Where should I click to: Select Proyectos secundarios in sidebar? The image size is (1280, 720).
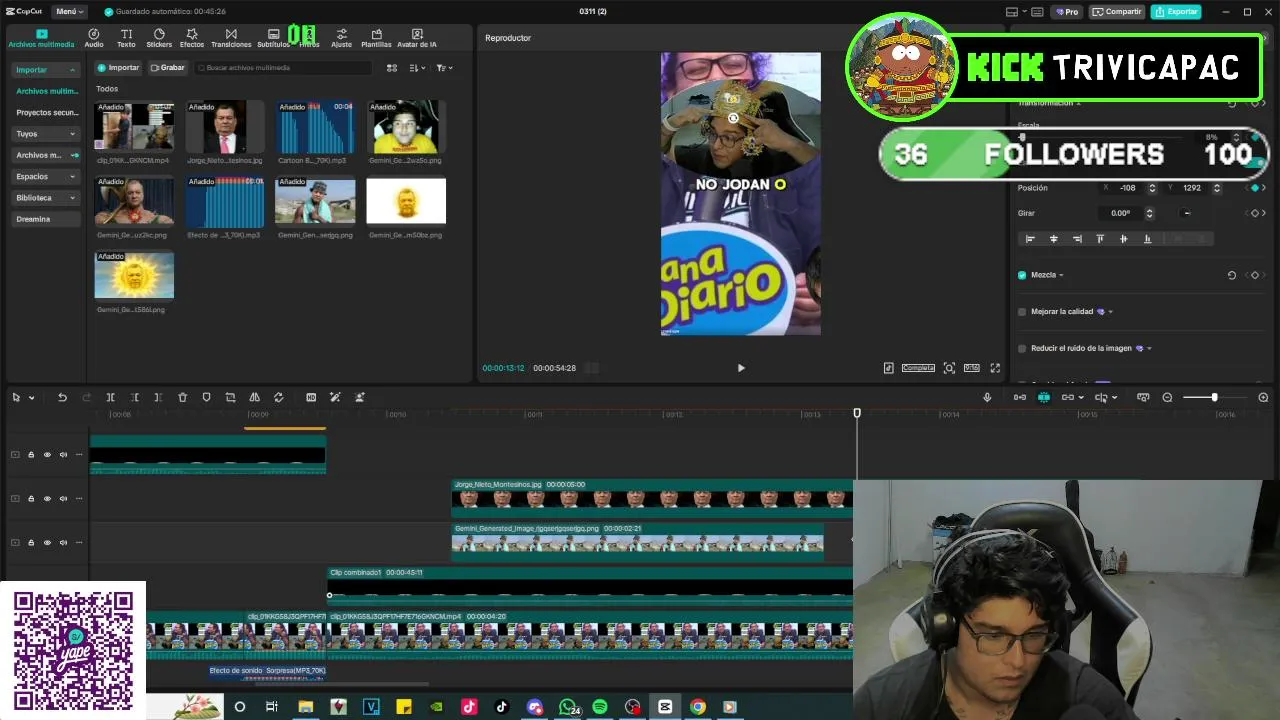46,113
